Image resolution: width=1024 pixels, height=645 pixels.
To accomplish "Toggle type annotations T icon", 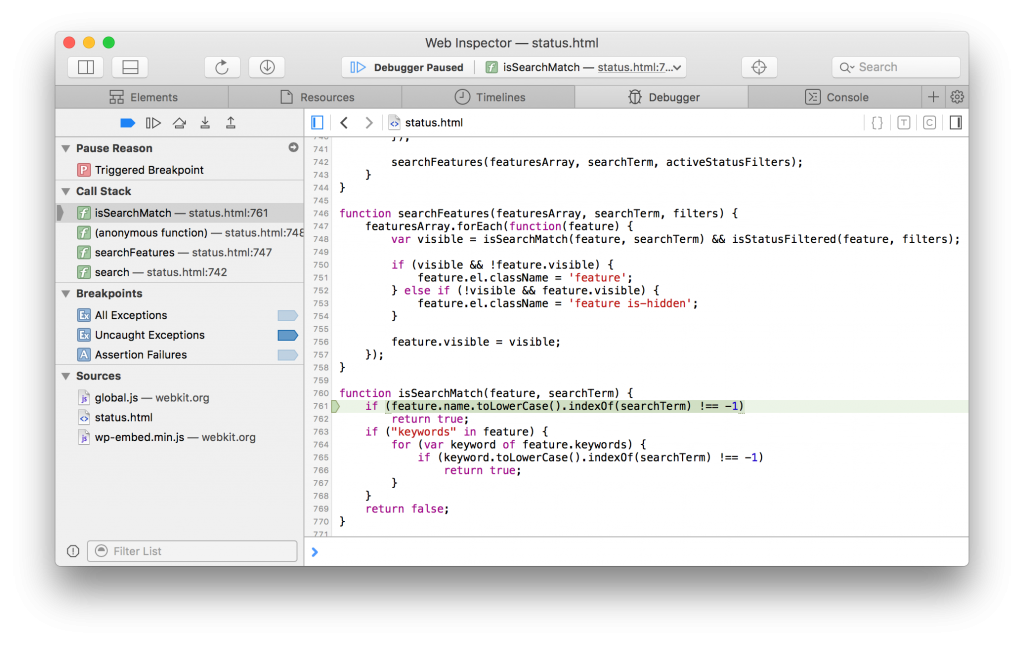I will tap(904, 123).
